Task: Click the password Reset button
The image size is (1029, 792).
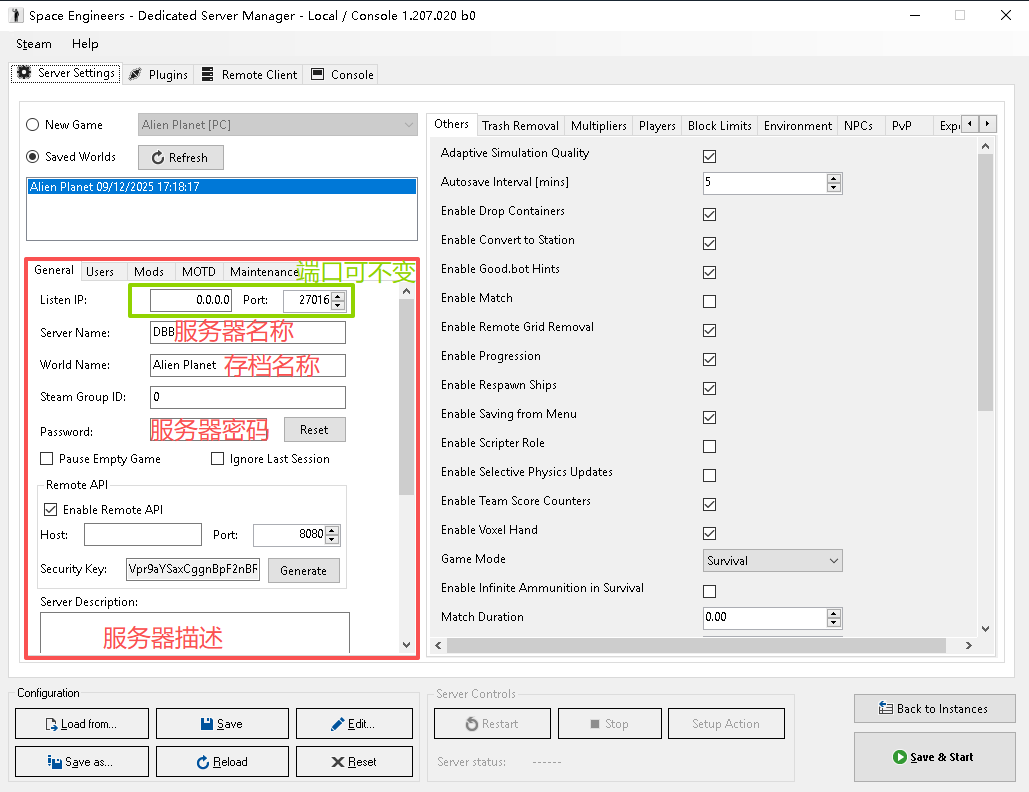Action: click(314, 430)
